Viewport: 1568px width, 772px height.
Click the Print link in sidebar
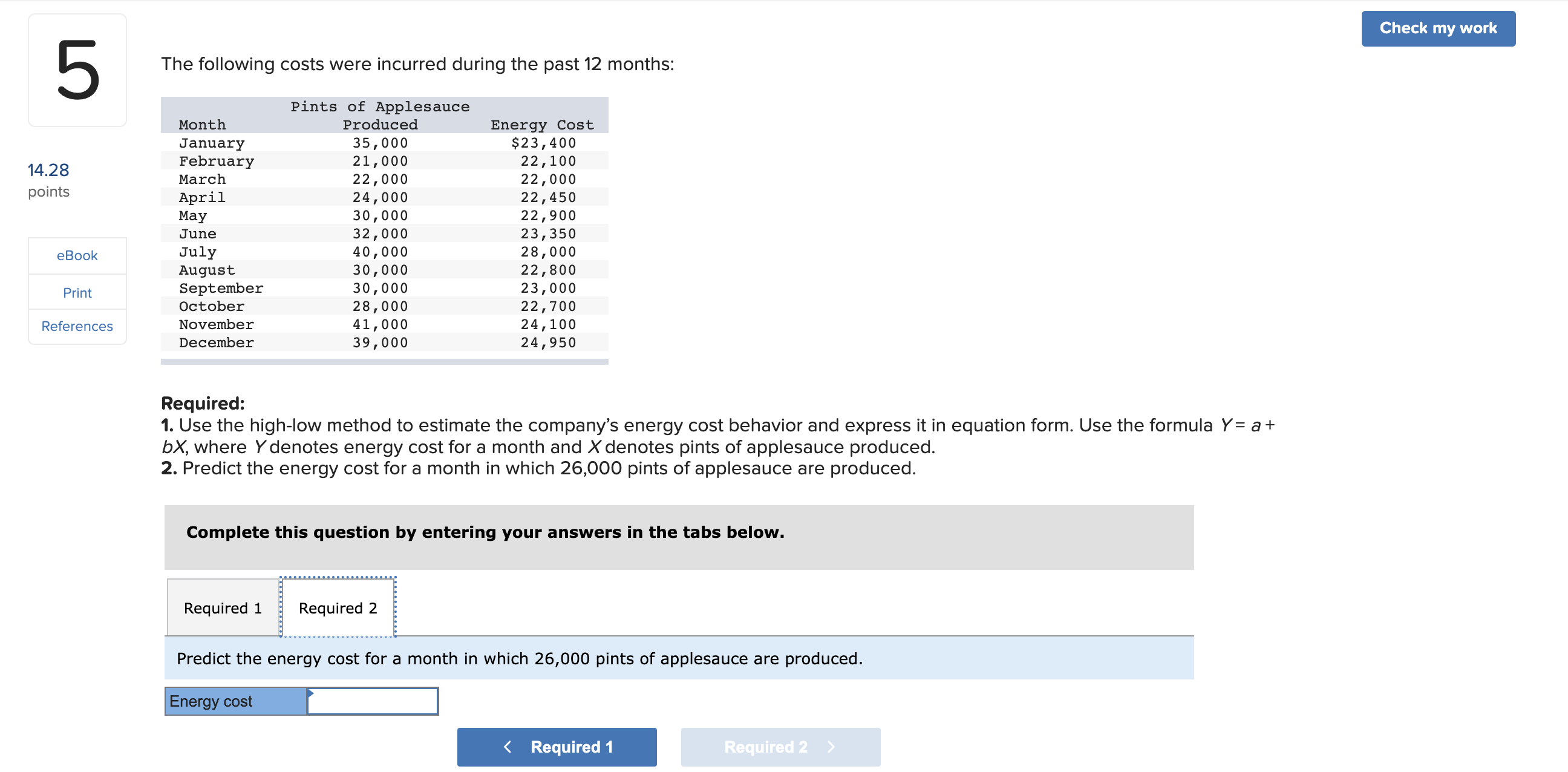coord(77,292)
